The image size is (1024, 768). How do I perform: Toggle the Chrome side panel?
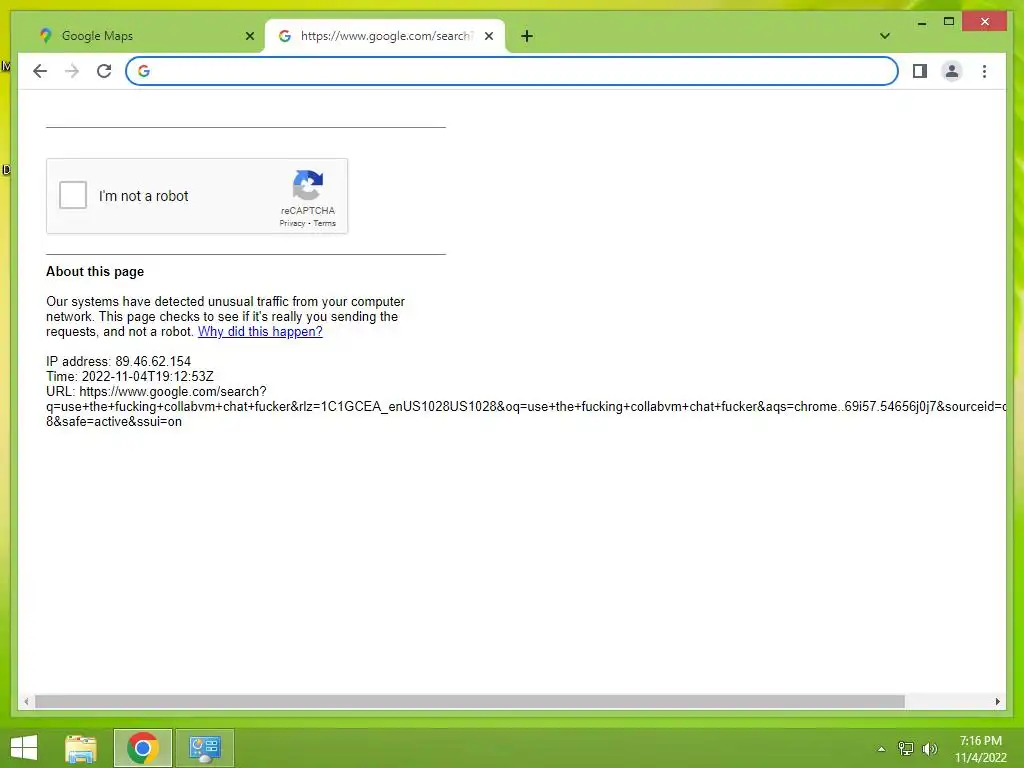tap(920, 71)
